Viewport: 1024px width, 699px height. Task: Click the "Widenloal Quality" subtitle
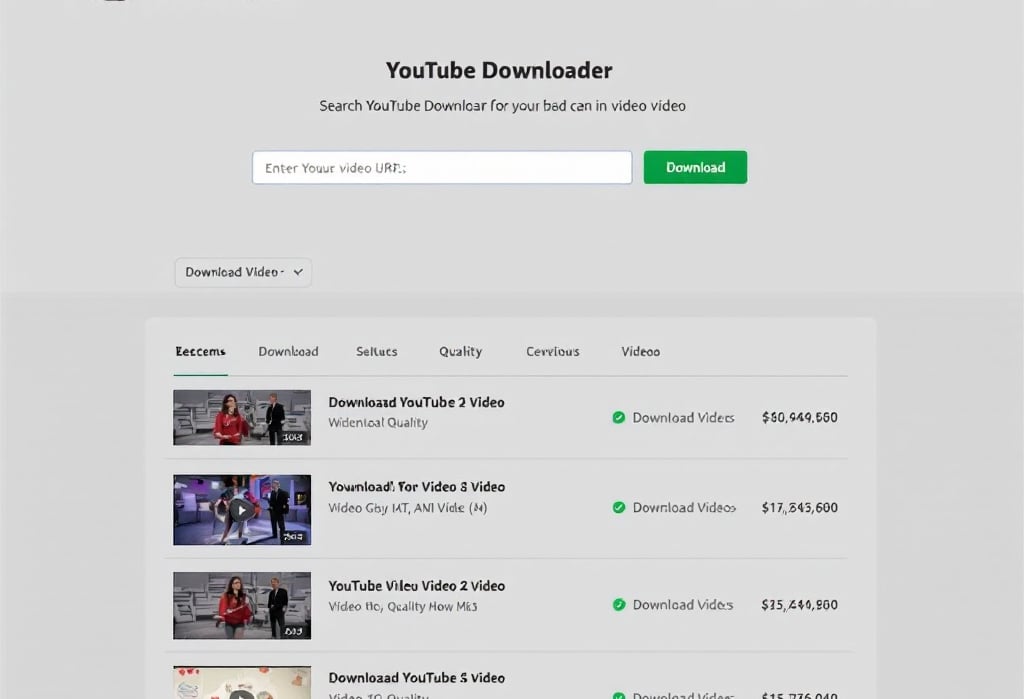click(377, 423)
